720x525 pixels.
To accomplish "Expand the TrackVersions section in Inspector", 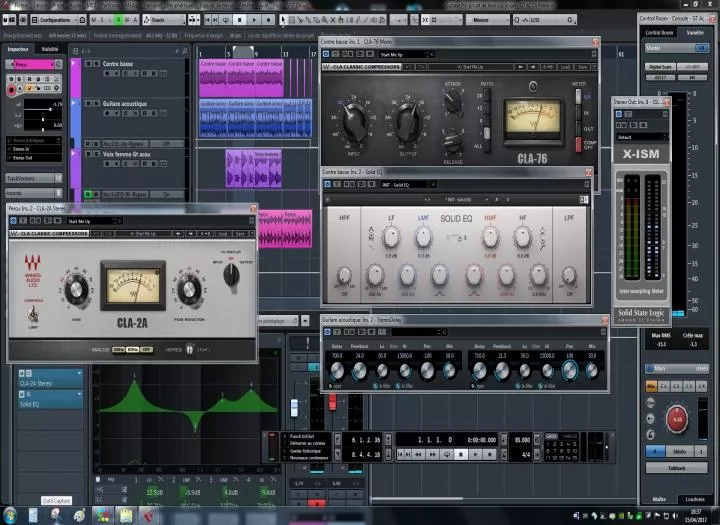I will (x=34, y=178).
